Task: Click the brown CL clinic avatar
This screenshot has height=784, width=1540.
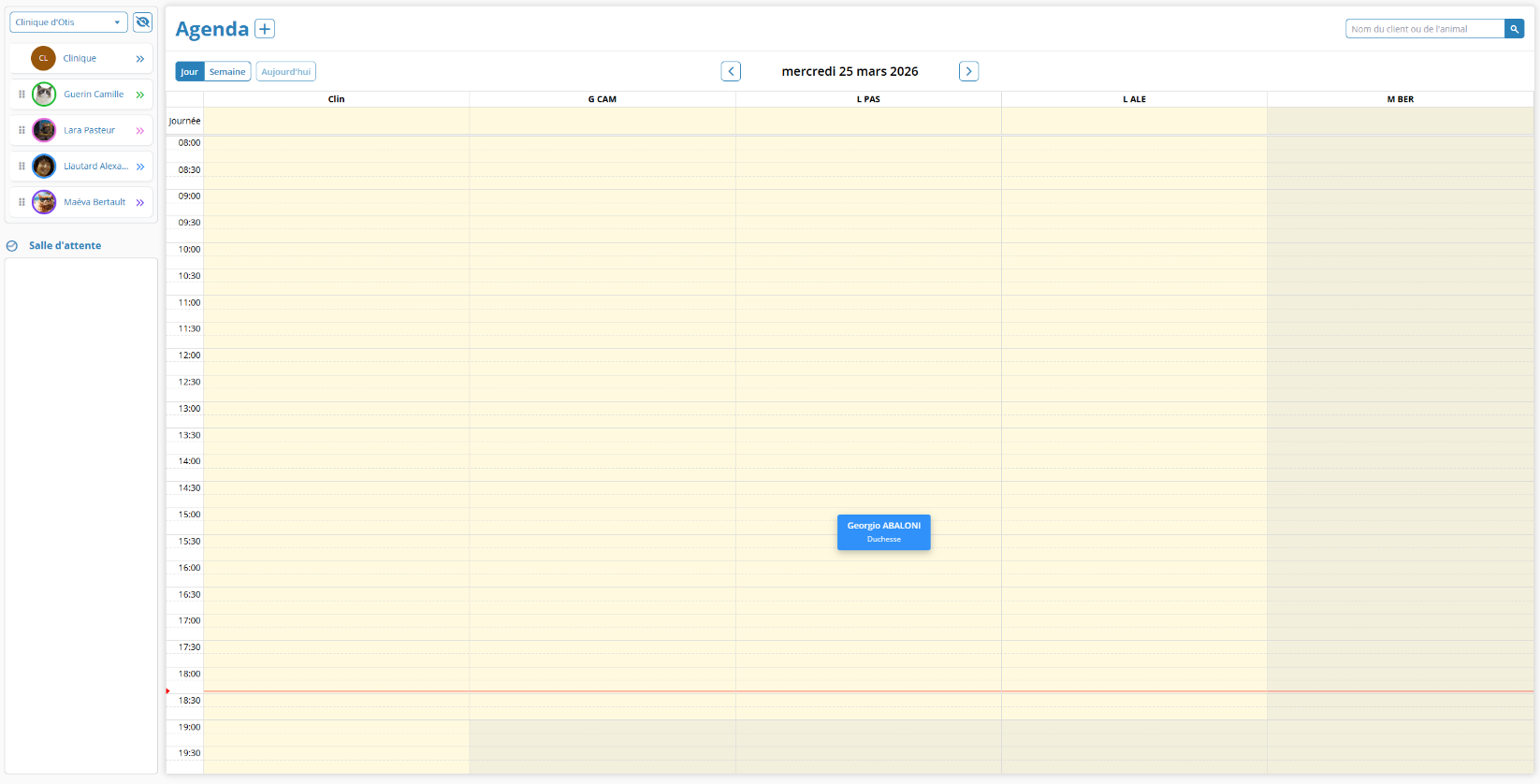Action: [43, 58]
